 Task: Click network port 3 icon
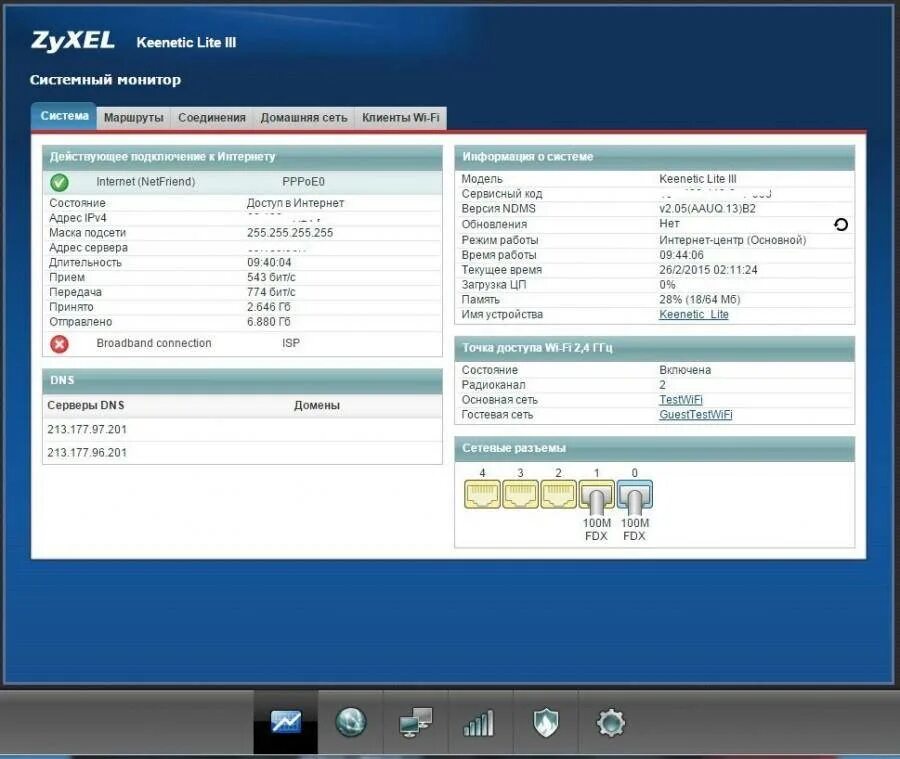(520, 494)
